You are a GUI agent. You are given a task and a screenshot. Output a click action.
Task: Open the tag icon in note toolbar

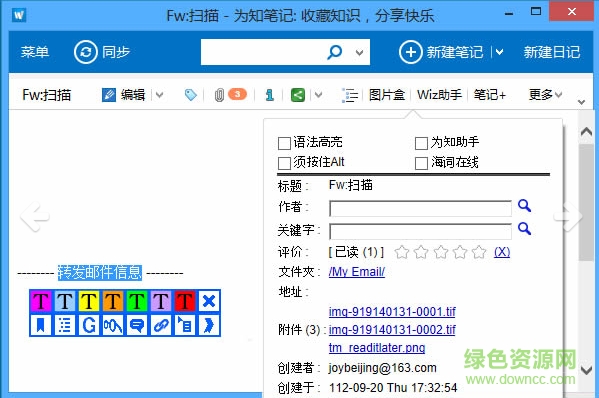(x=191, y=95)
